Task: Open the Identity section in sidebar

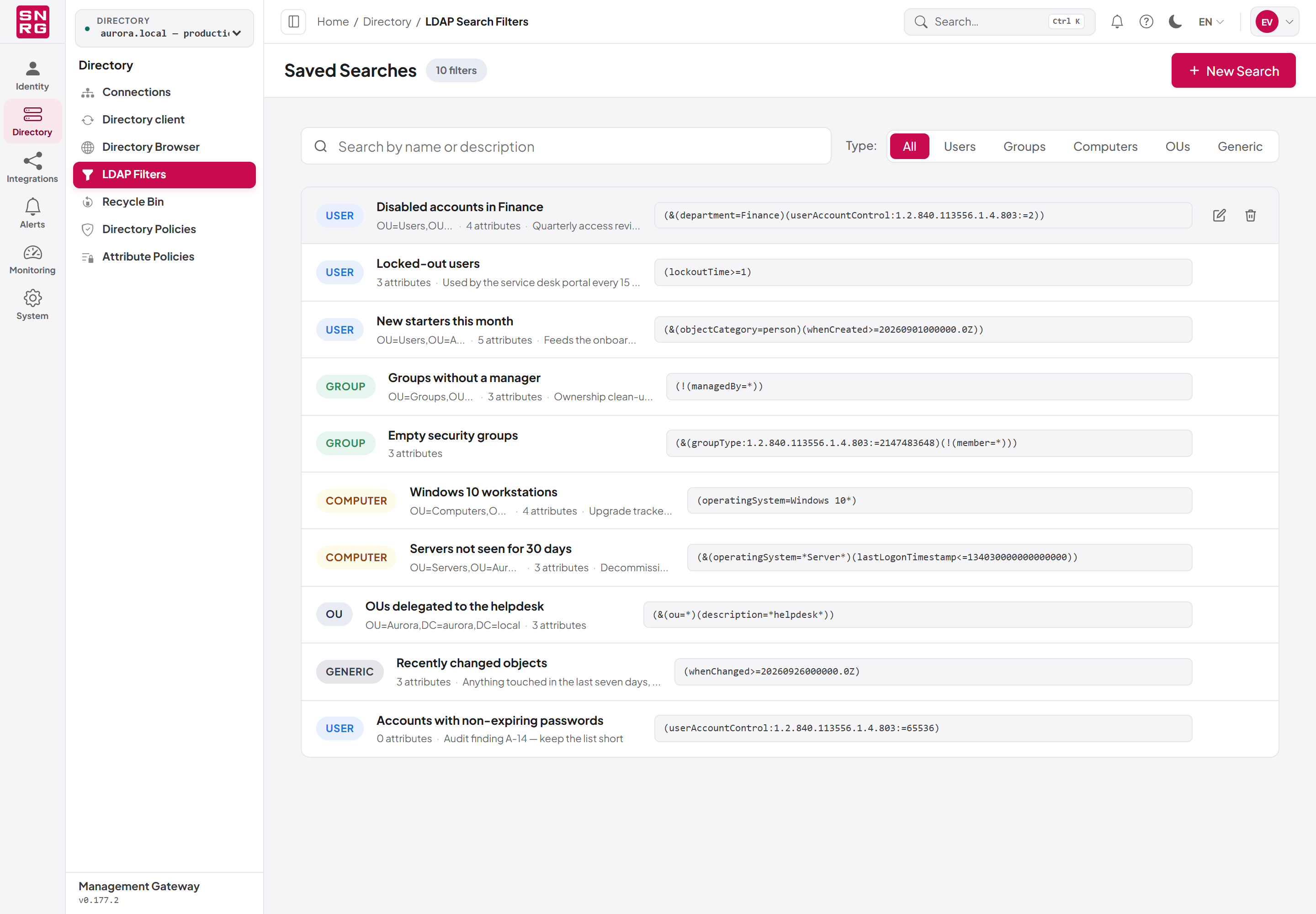Action: pos(32,75)
